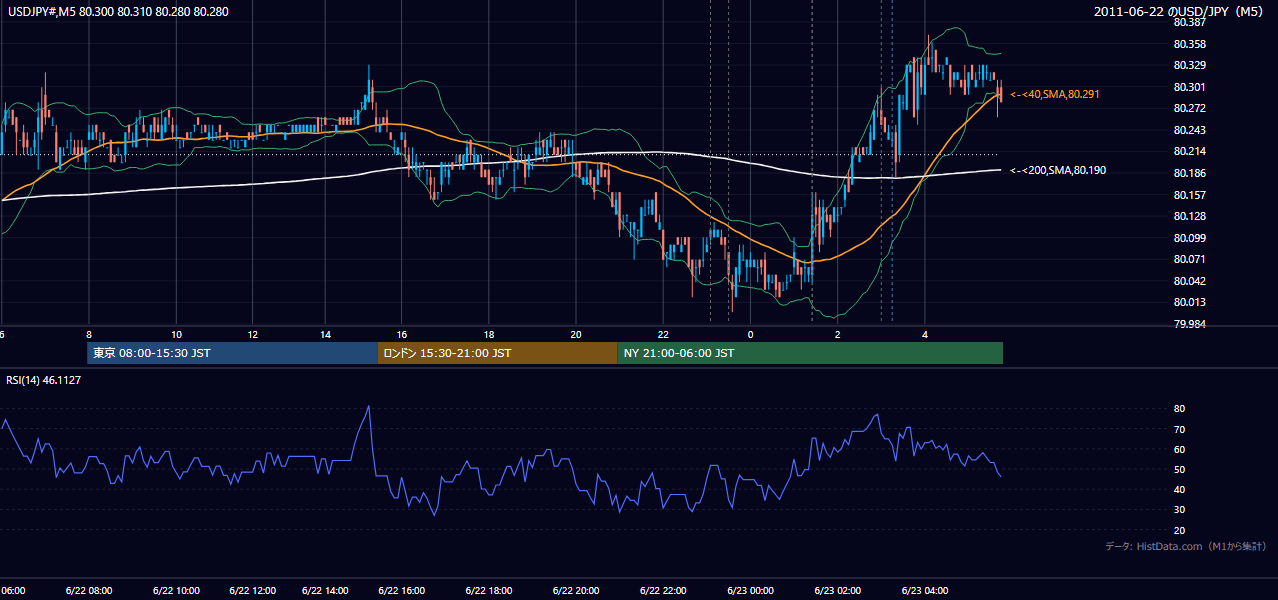Click the RSI 40 level label
Image resolution: width=1278 pixels, height=600 pixels.
(x=1179, y=489)
